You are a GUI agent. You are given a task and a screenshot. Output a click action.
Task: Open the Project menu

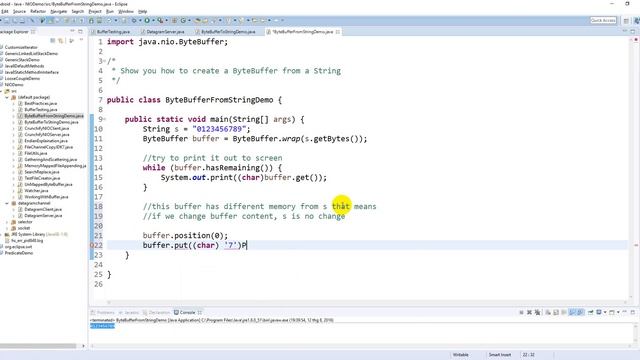95,11
